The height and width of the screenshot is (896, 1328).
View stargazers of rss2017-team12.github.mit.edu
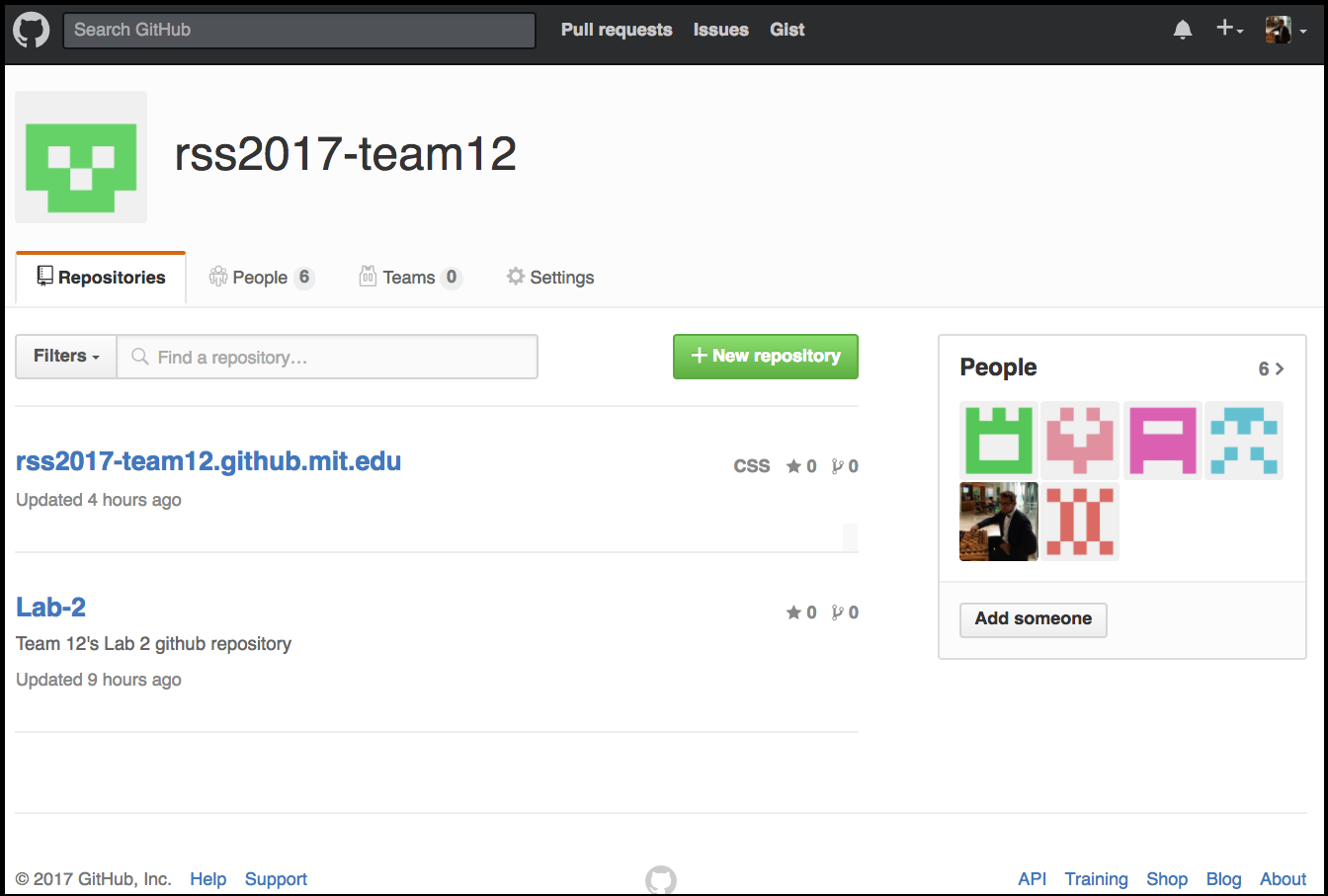point(801,466)
